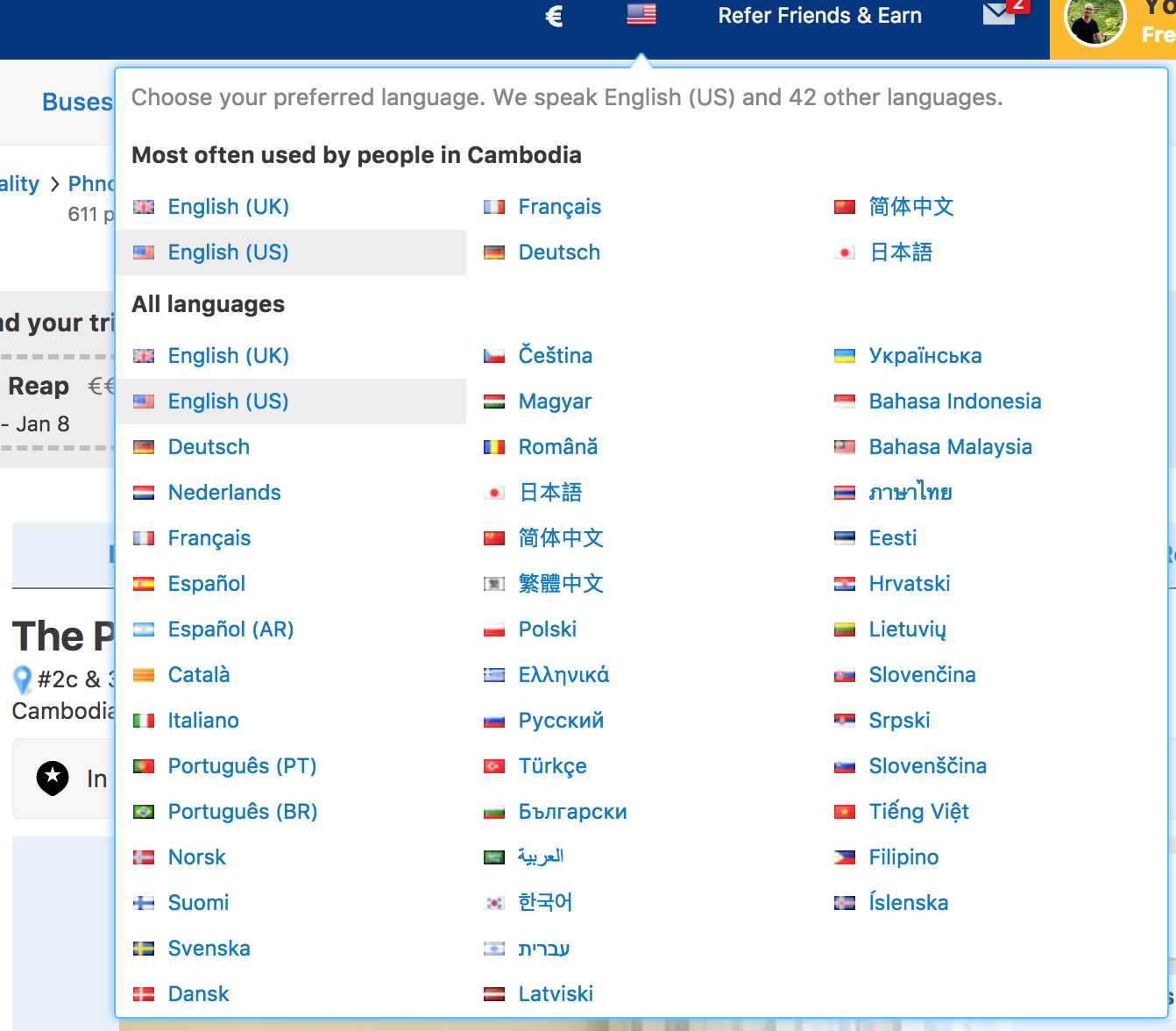Choose English (UK) in All languages

click(228, 356)
